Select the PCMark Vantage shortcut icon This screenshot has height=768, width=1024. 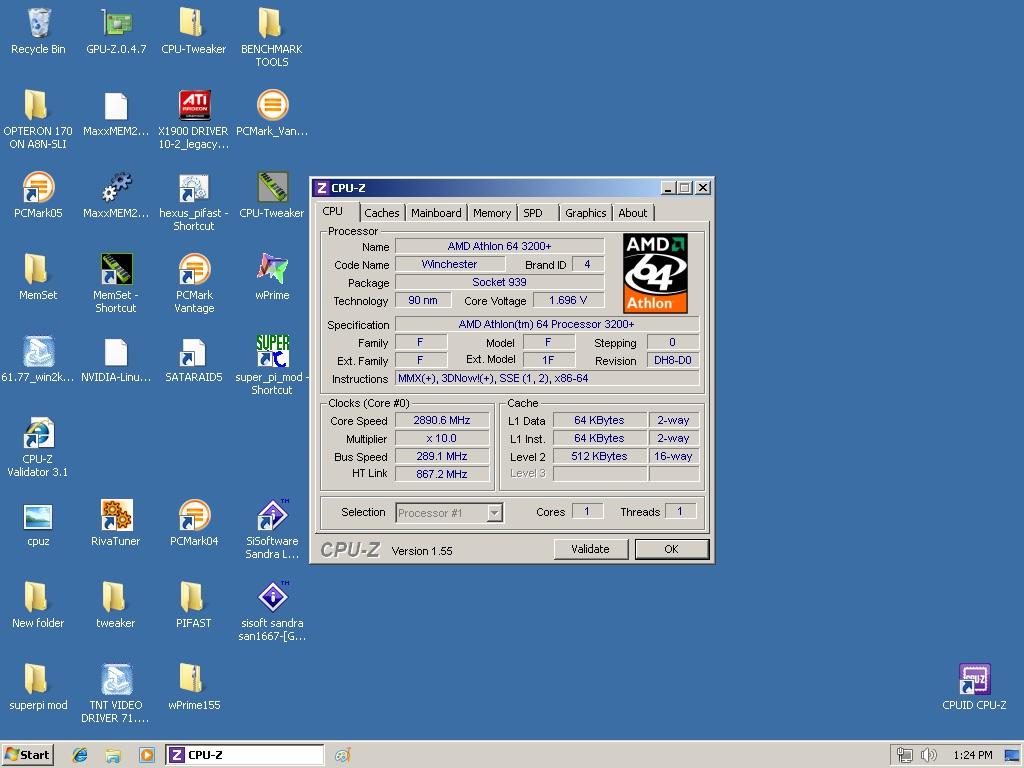point(194,270)
